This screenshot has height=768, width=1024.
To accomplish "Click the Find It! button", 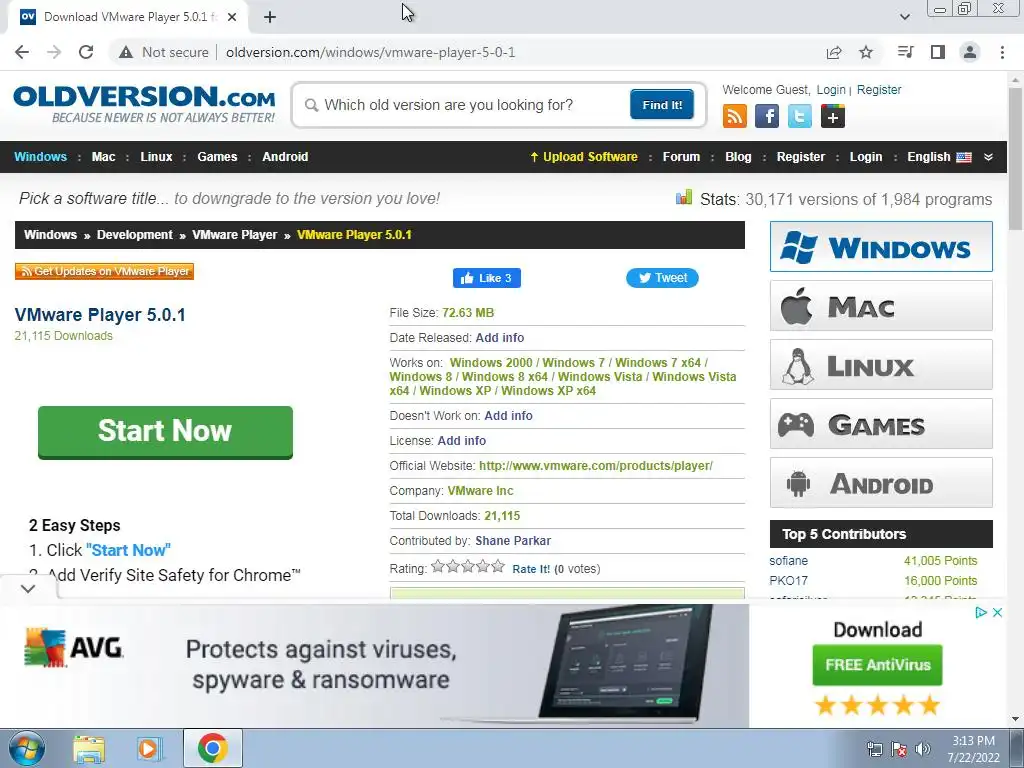I will [662, 104].
